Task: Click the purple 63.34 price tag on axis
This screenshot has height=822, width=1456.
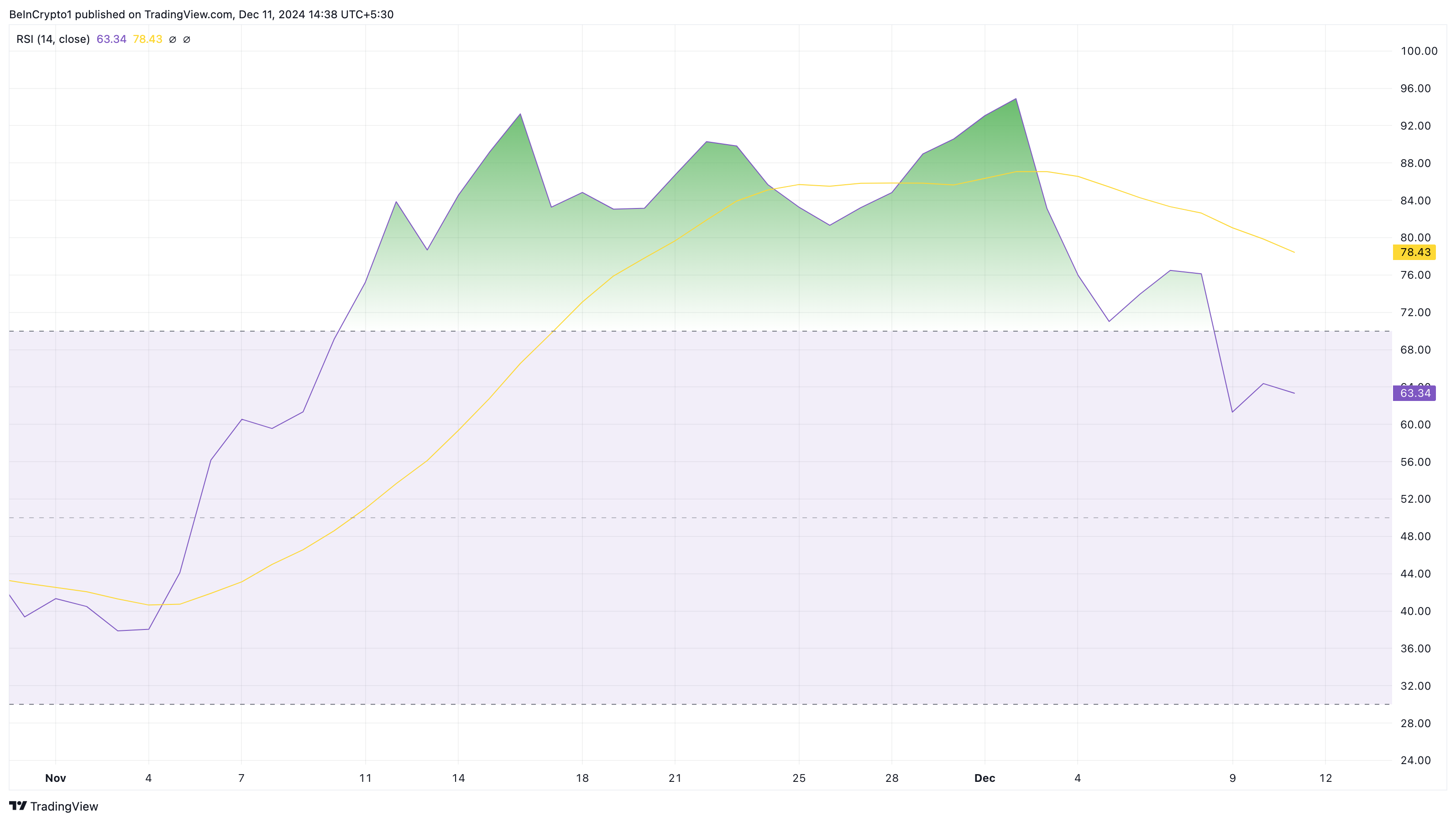Action: pos(1414,393)
